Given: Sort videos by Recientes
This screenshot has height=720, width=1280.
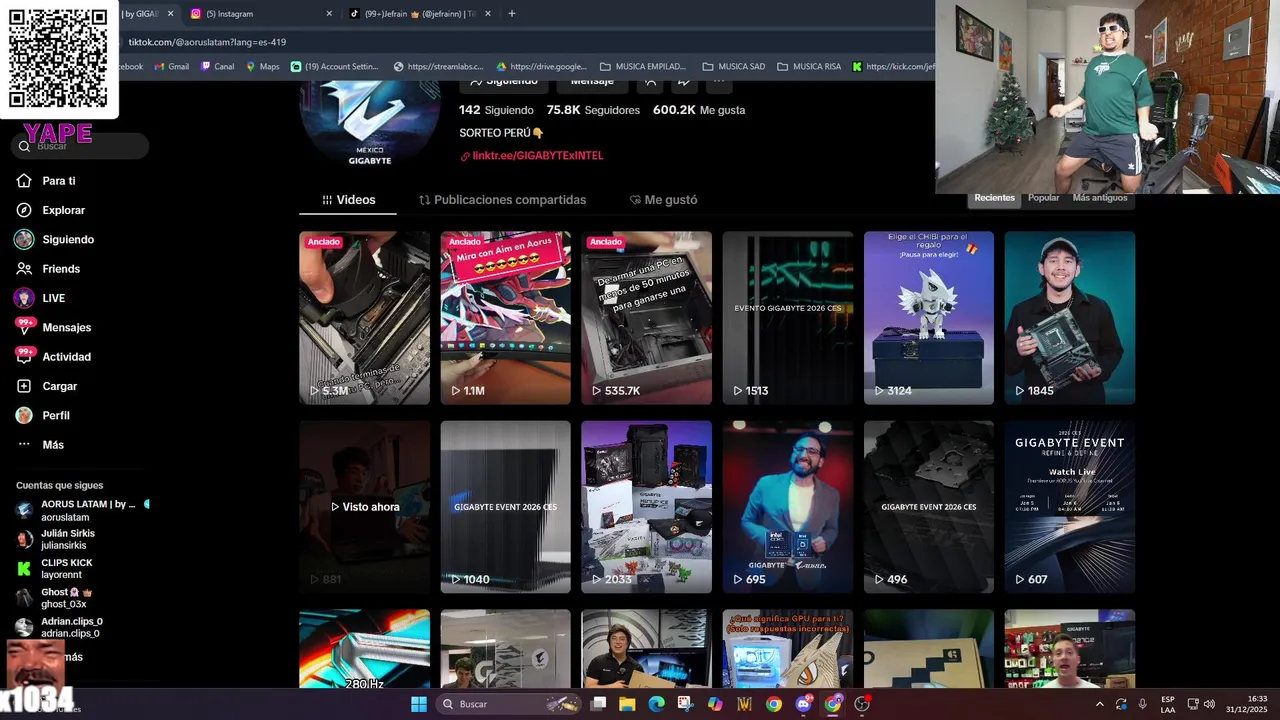Looking at the screenshot, I should click(x=994, y=198).
